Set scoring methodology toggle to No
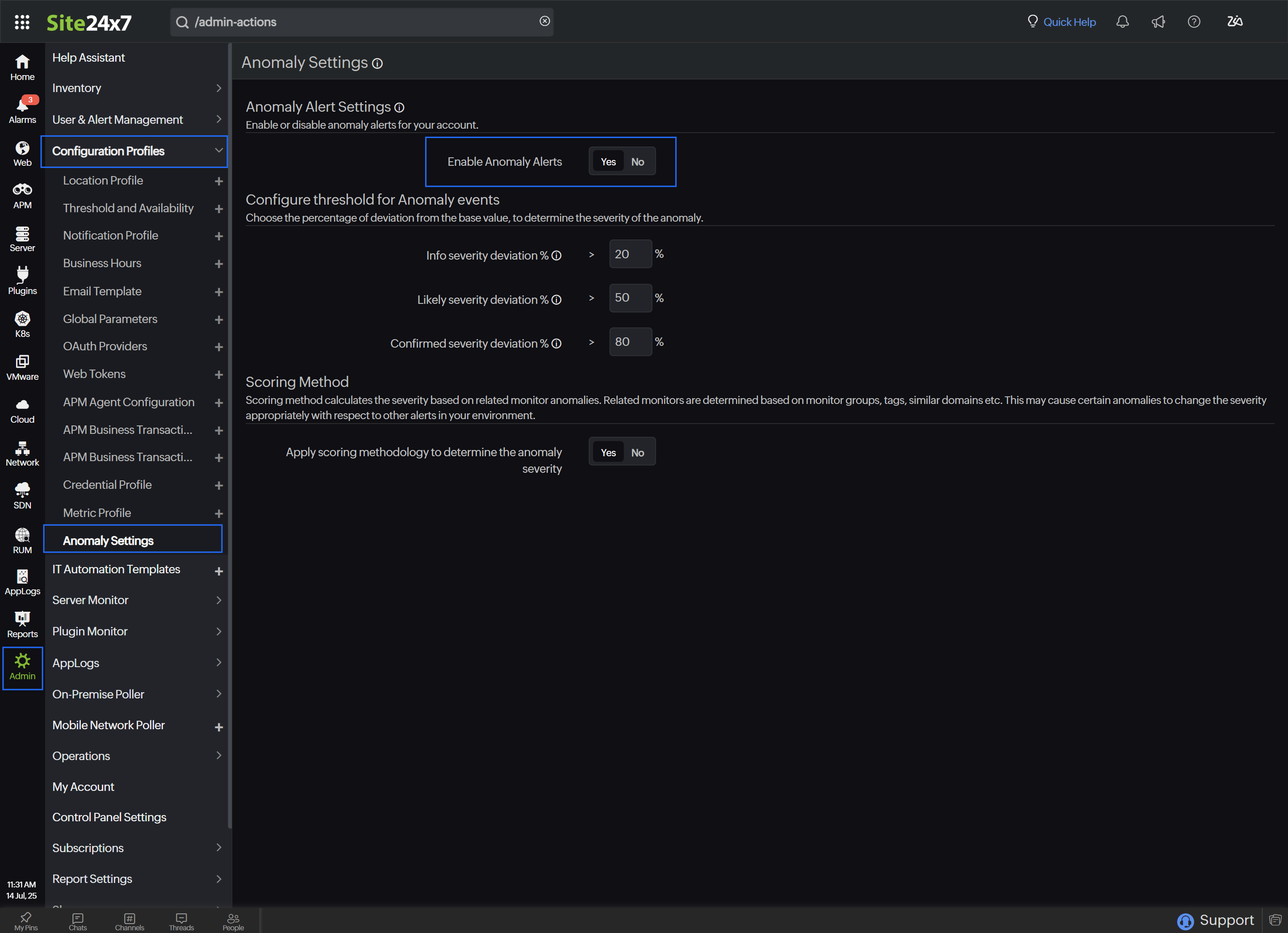1288x933 pixels. [637, 453]
